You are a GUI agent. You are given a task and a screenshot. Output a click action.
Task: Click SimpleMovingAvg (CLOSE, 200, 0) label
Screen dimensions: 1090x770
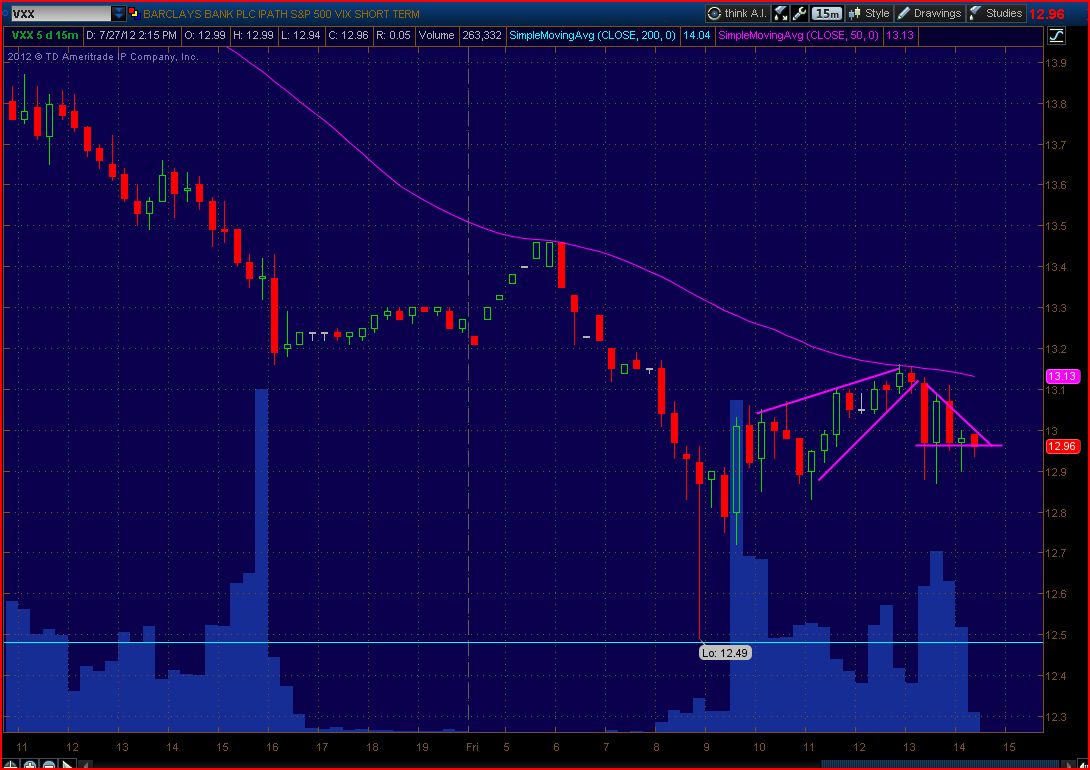point(592,35)
